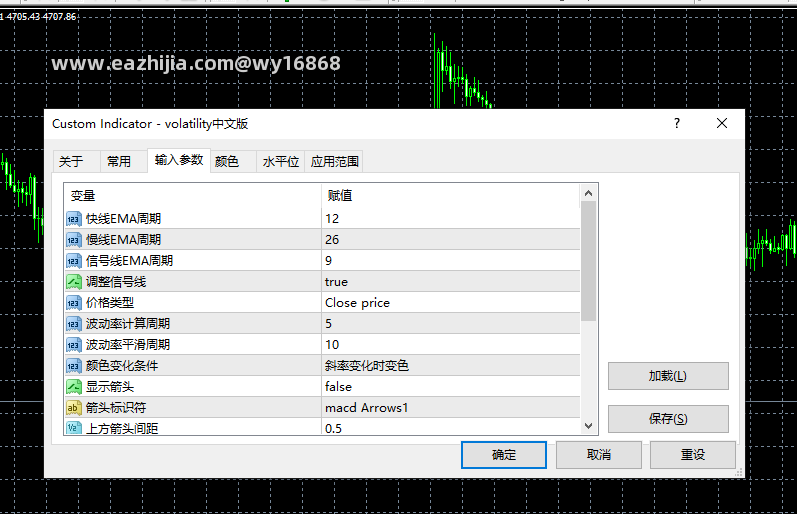Image resolution: width=797 pixels, height=514 pixels.
Task: Select the 慢线EMA周期 variable name
Action: click(x=124, y=240)
